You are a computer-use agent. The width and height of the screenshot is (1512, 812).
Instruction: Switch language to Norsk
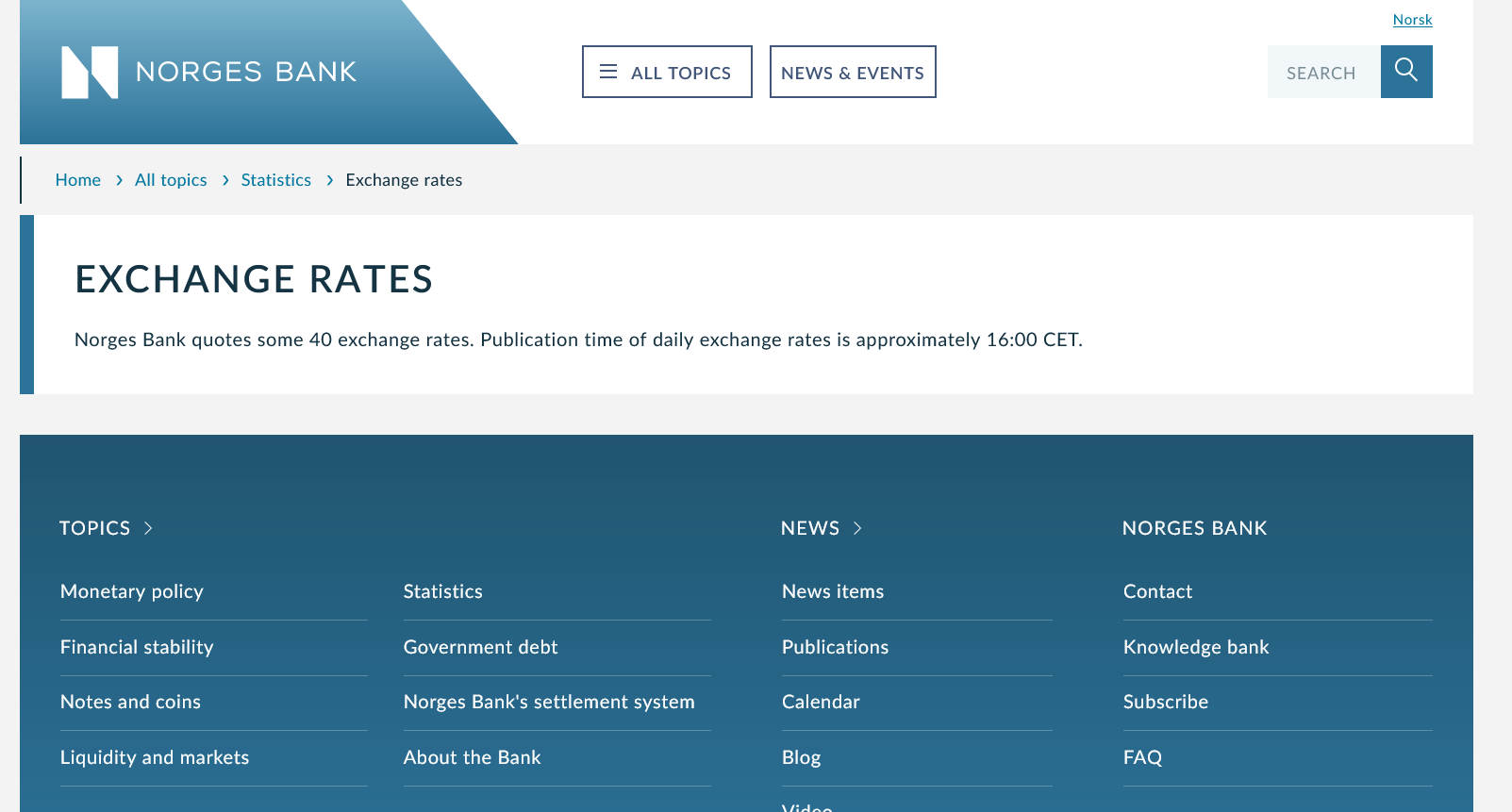point(1412,20)
